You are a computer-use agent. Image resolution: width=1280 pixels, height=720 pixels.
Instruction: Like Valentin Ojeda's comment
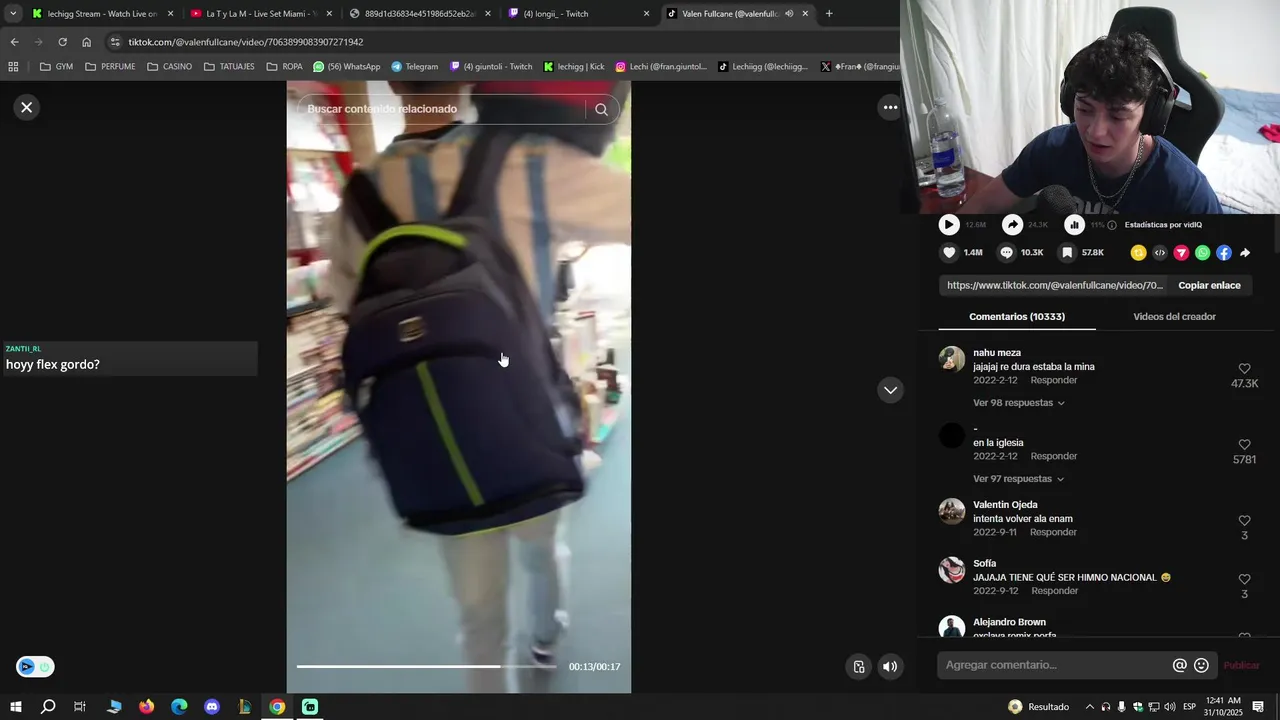[1244, 521]
